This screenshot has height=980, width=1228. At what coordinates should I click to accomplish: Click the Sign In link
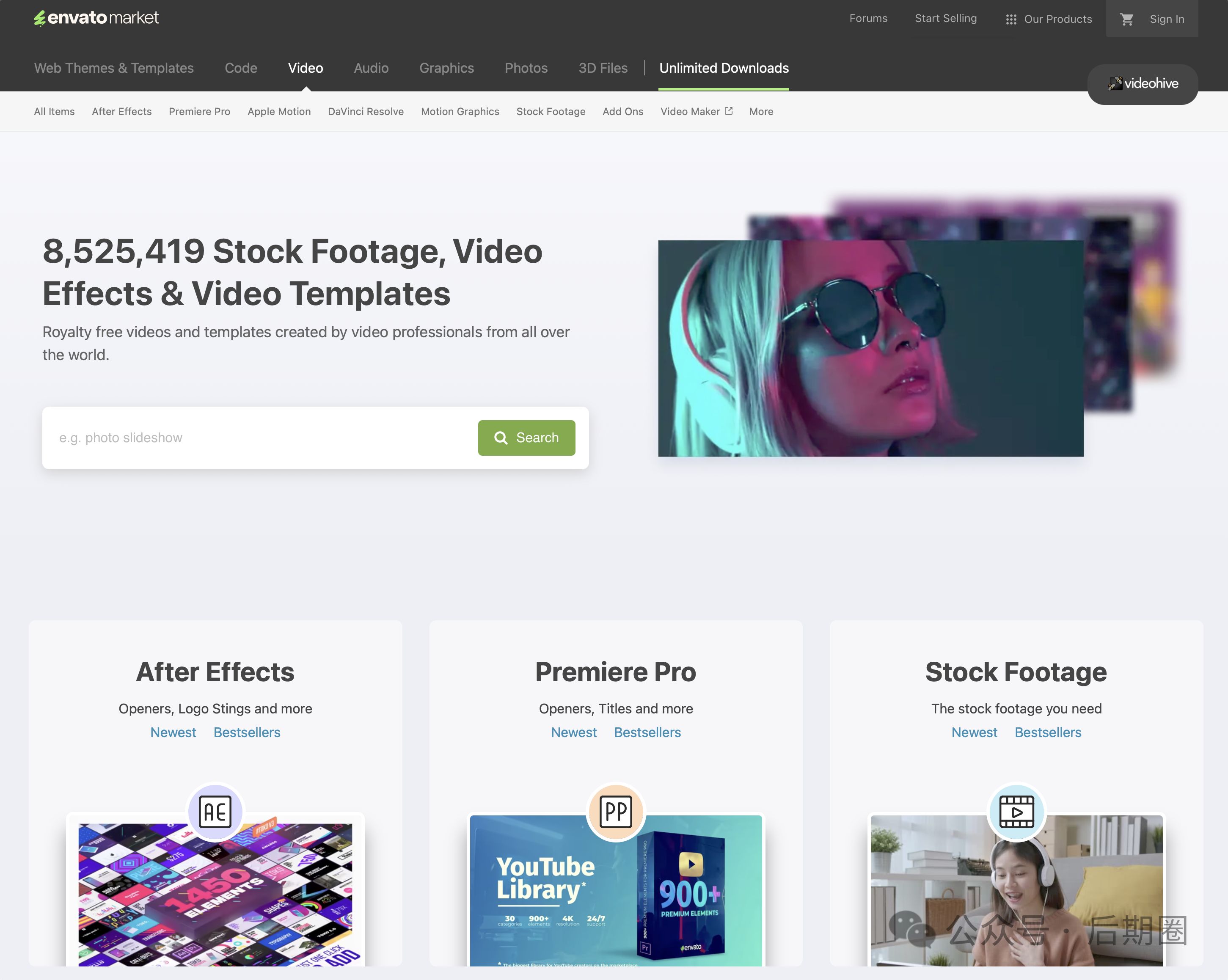1167,19
